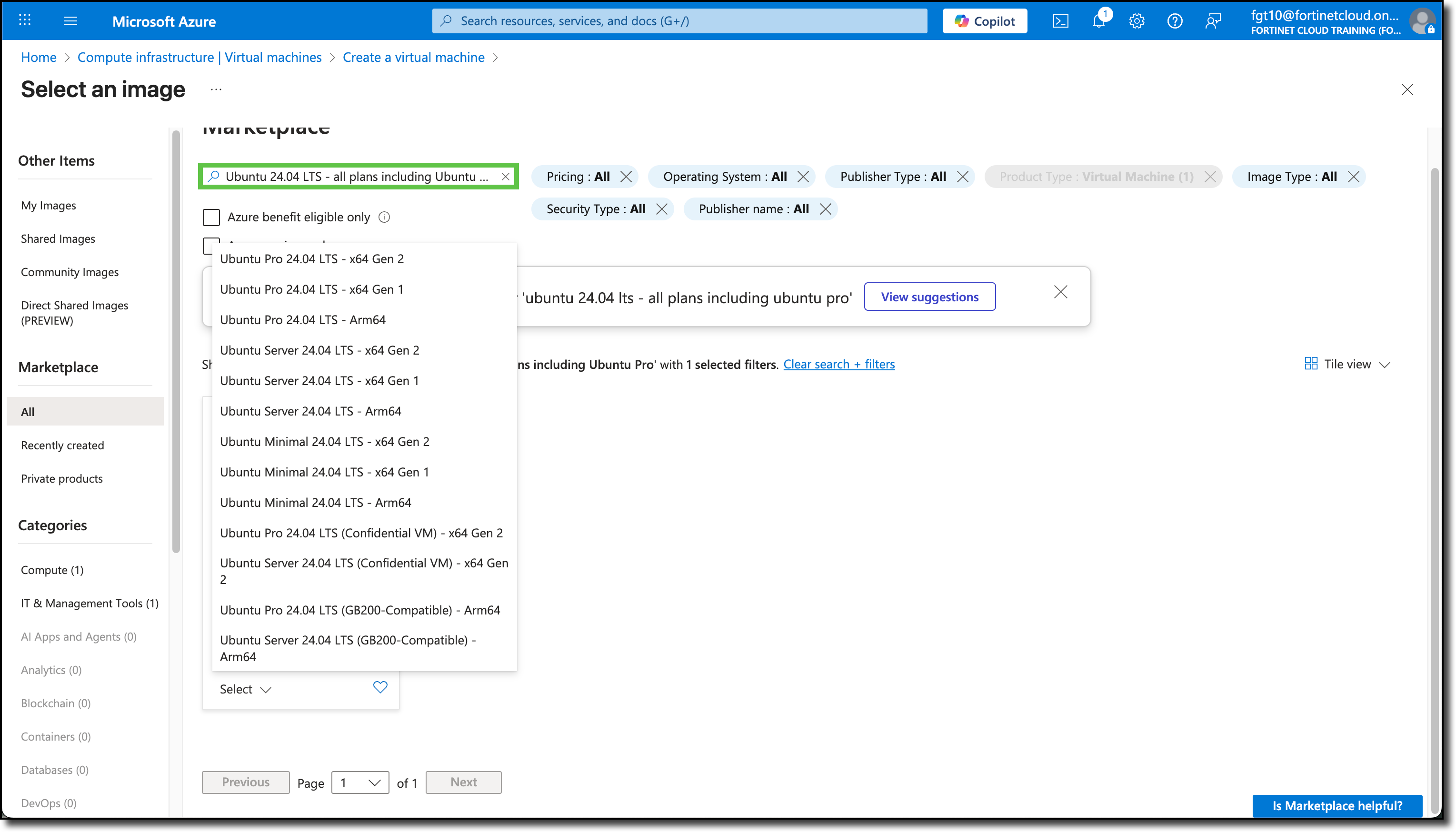Enable the Azure benefit eligible only checkbox

(211, 217)
